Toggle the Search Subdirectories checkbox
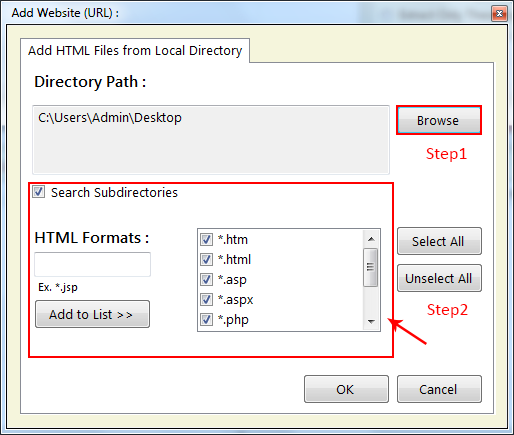Viewport: 514px width, 435px height. (39, 192)
